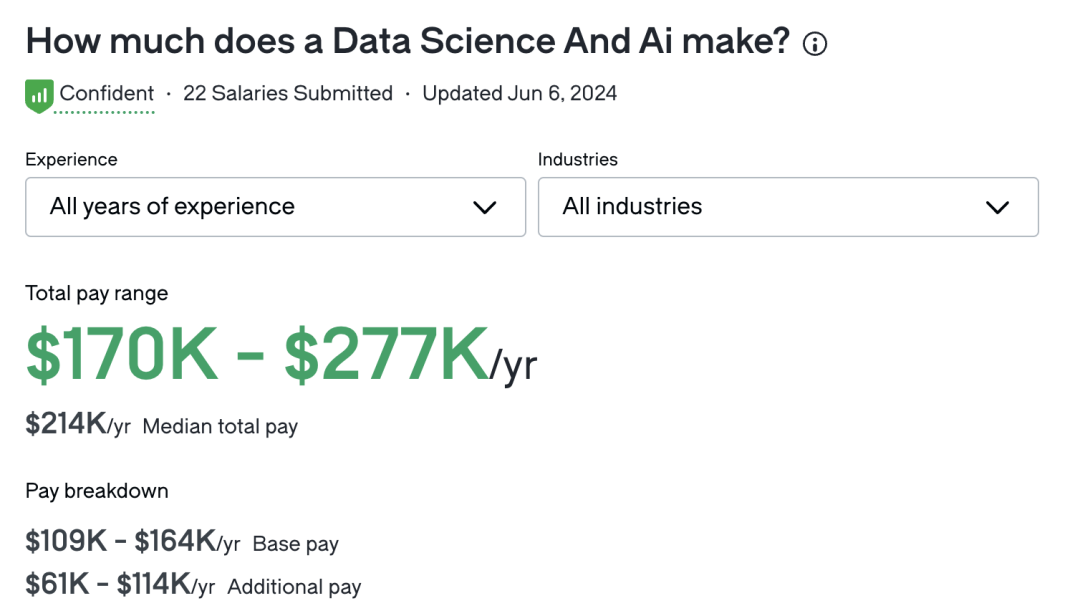Image resolution: width=1080 pixels, height=616 pixels.
Task: Click the info icon beside the heading
Action: point(815,44)
